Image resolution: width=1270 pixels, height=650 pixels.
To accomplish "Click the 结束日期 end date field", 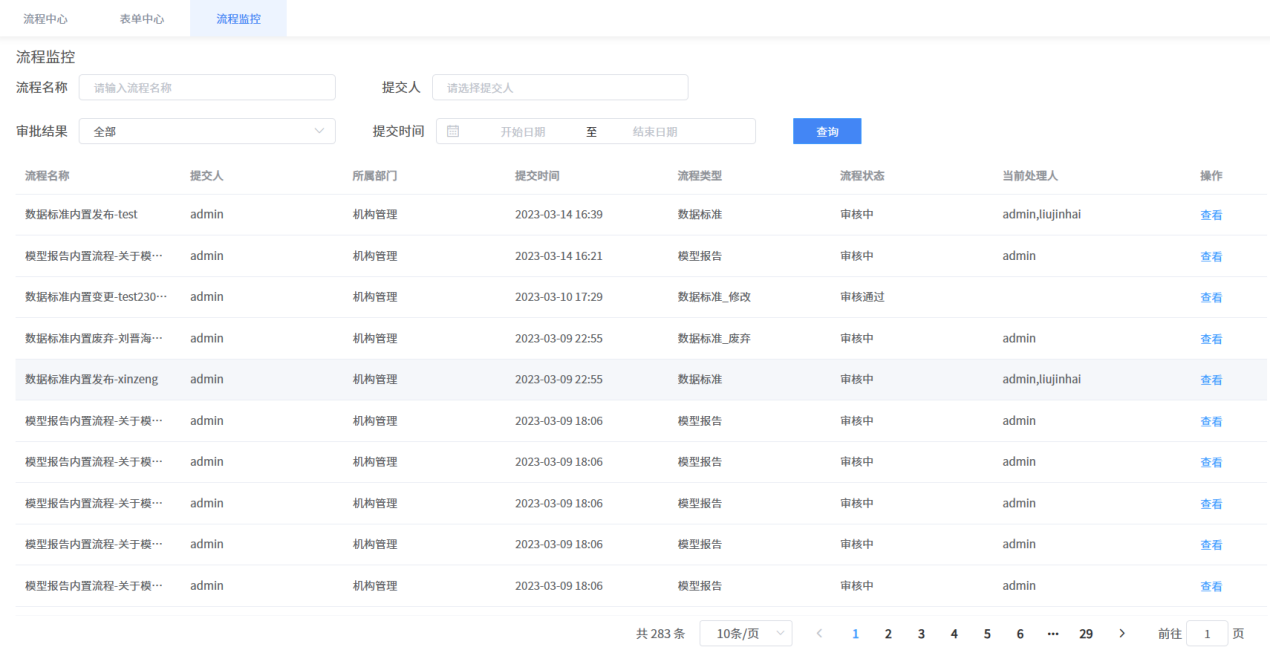I will coord(655,131).
